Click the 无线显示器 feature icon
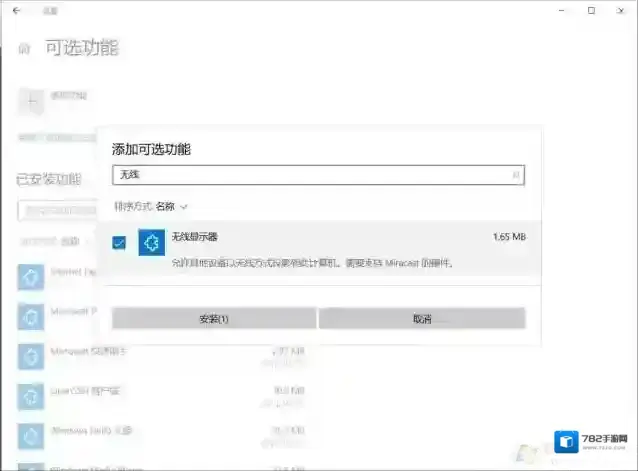This screenshot has height=471, width=638. pos(151,242)
